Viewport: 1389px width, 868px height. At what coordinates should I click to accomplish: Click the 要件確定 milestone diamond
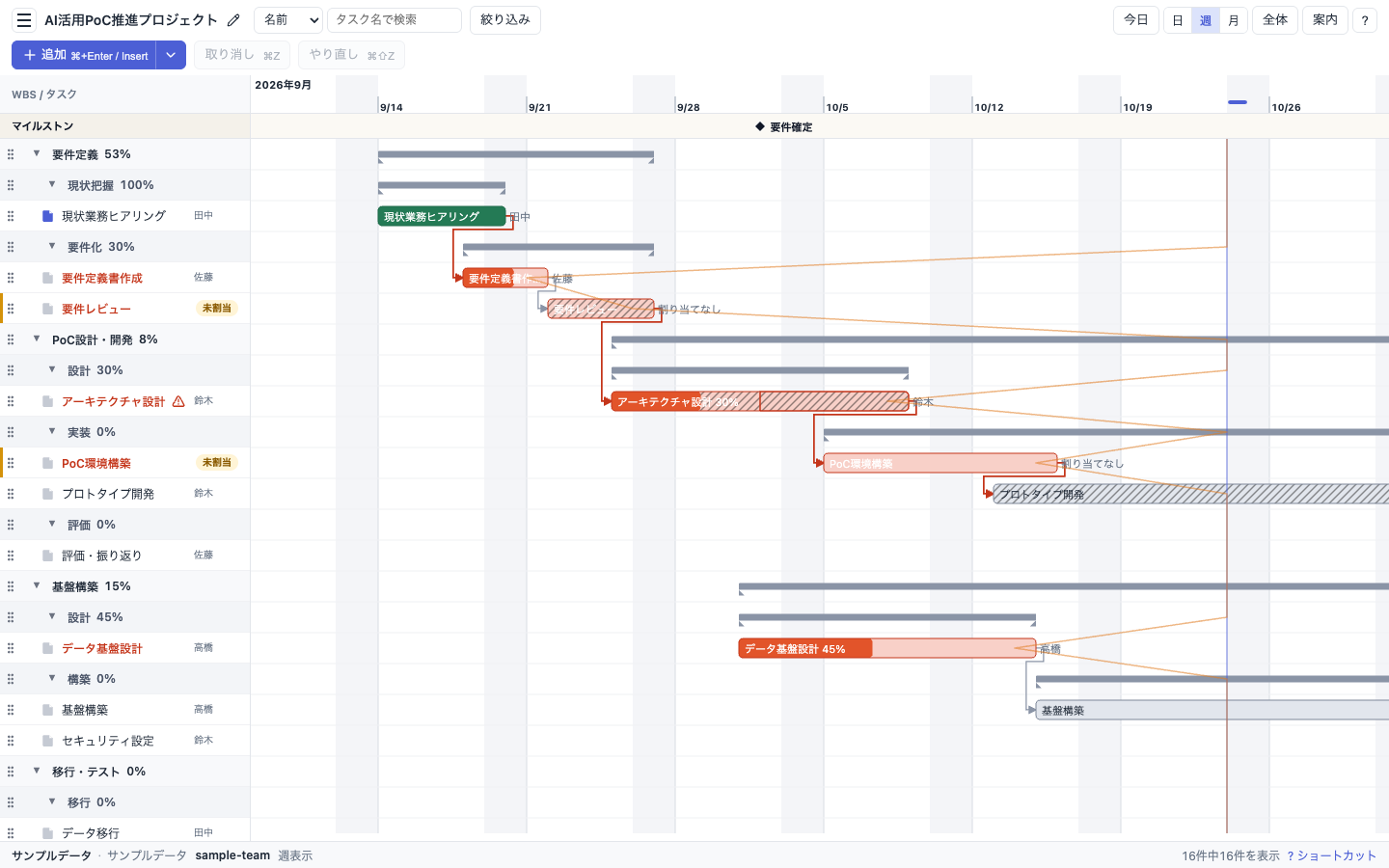(x=760, y=126)
